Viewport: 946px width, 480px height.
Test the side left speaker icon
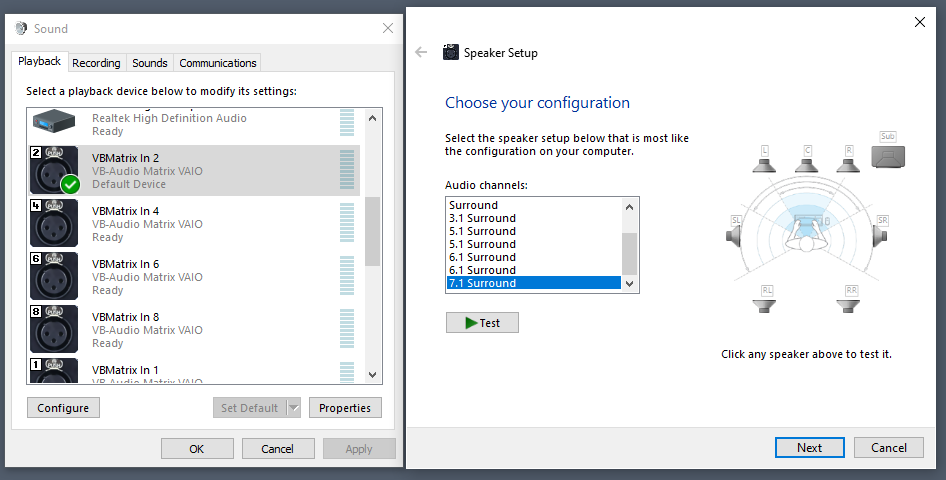pyautogui.click(x=737, y=232)
